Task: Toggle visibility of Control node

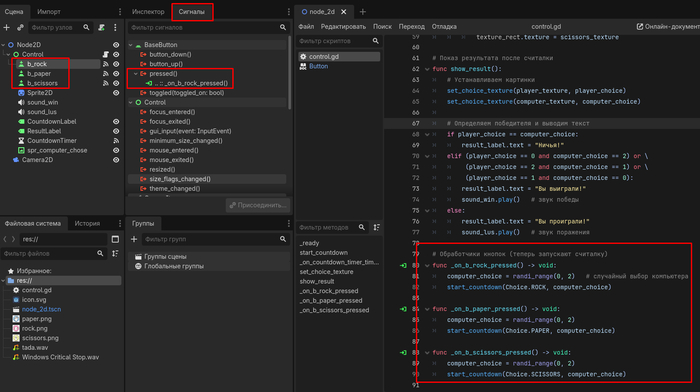Action: pos(116,54)
